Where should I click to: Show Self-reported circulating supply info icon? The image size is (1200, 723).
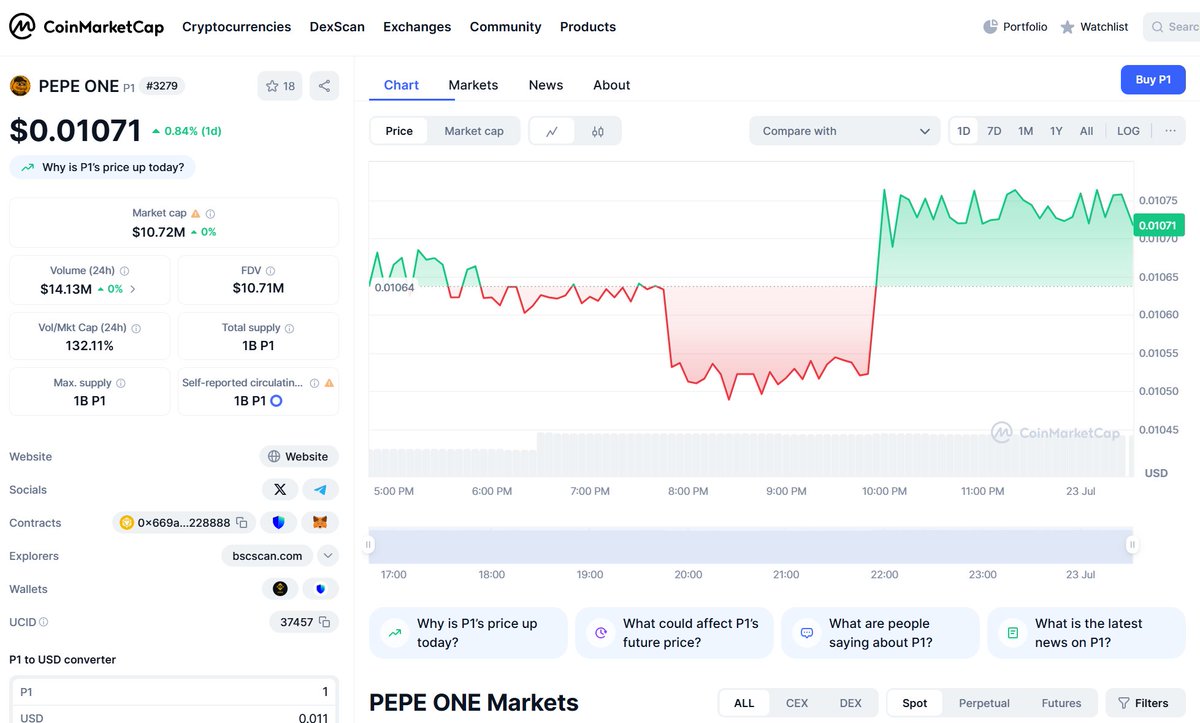[x=314, y=383]
